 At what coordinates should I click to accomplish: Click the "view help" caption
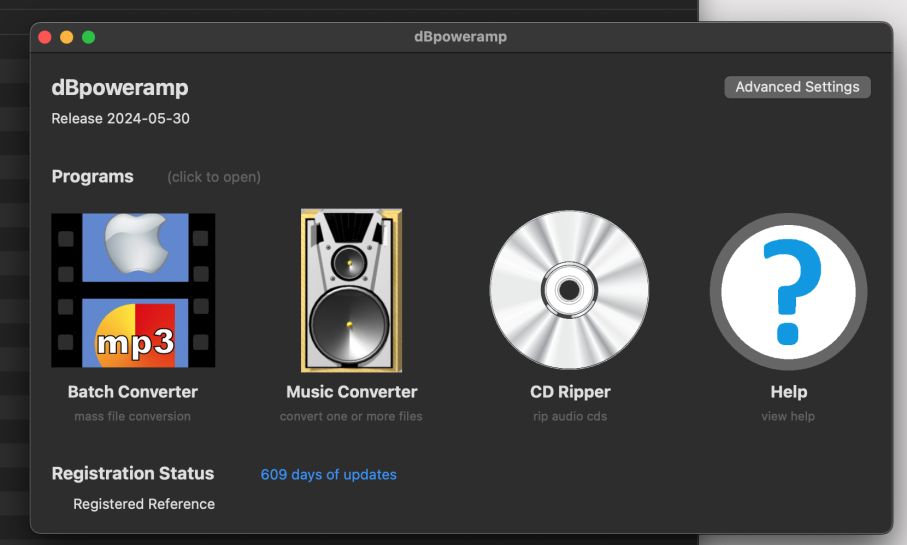pos(788,416)
